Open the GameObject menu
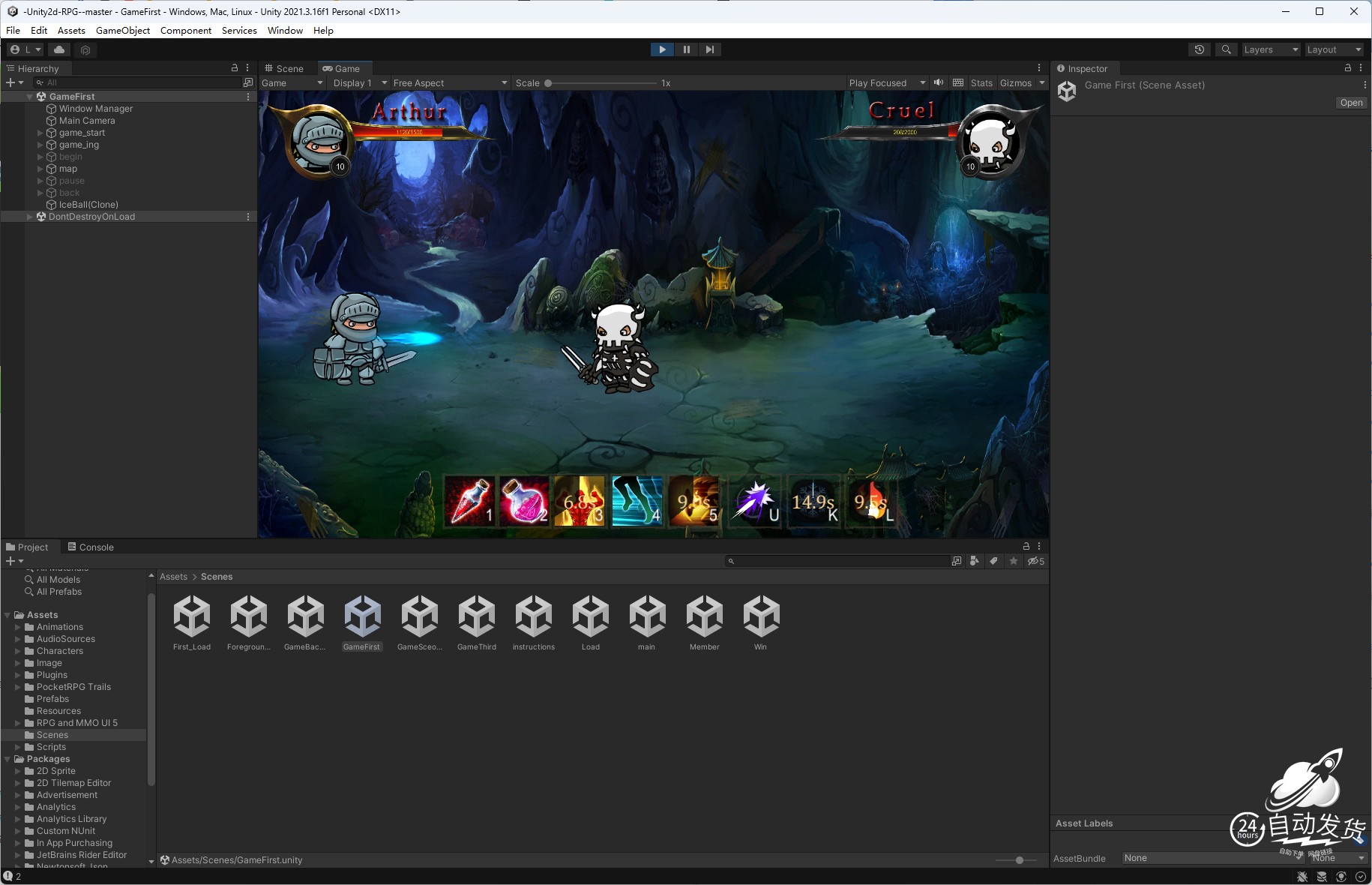The height and width of the screenshot is (885, 1372). pos(123,31)
